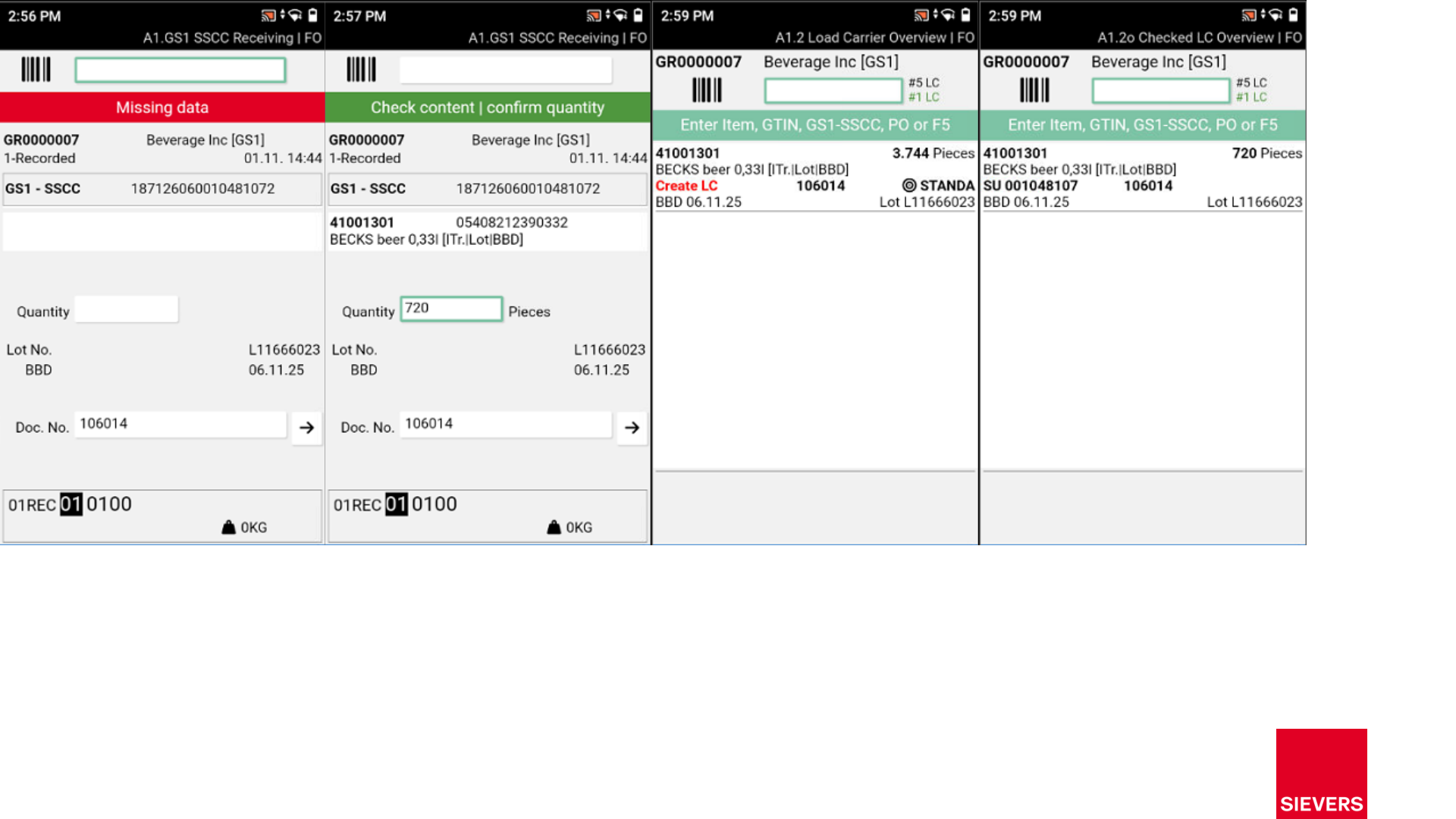Tap barcode icon in Load Carrier Overview screen
The image size is (1456, 819).
coord(707,90)
